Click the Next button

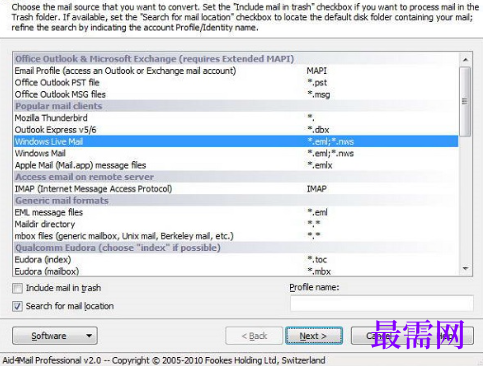pos(314,336)
